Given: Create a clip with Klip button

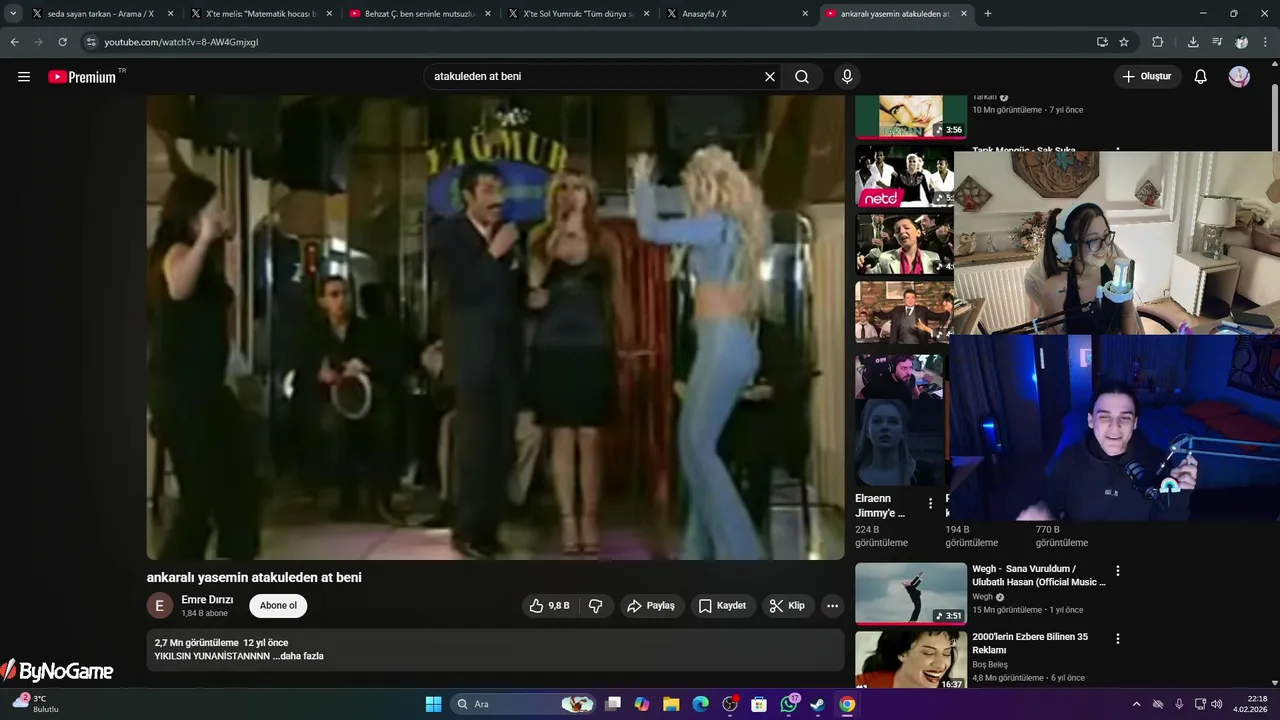Looking at the screenshot, I should tap(787, 606).
